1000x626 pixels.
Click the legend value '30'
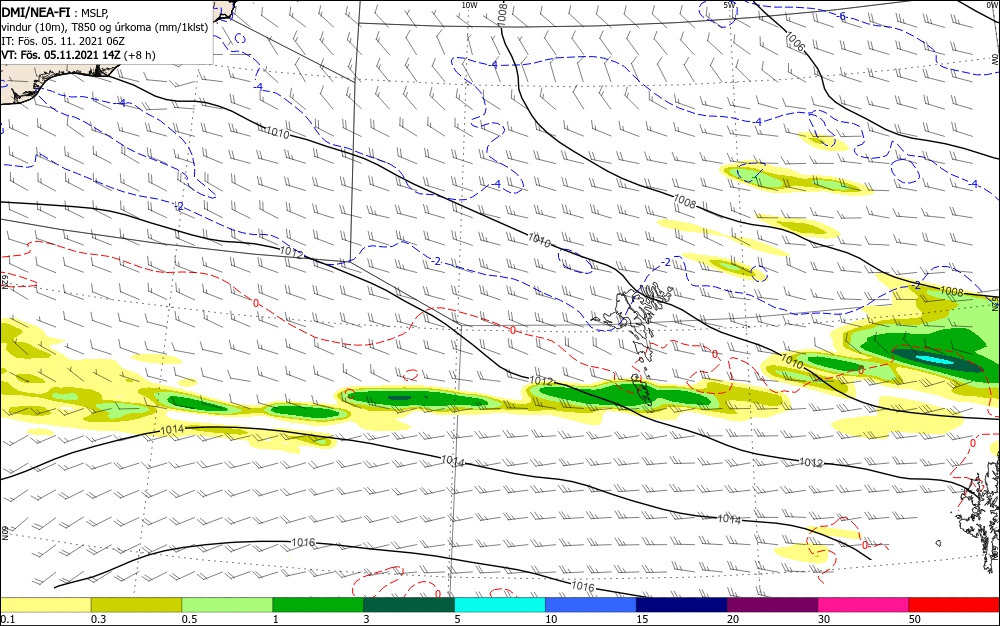(x=824, y=619)
